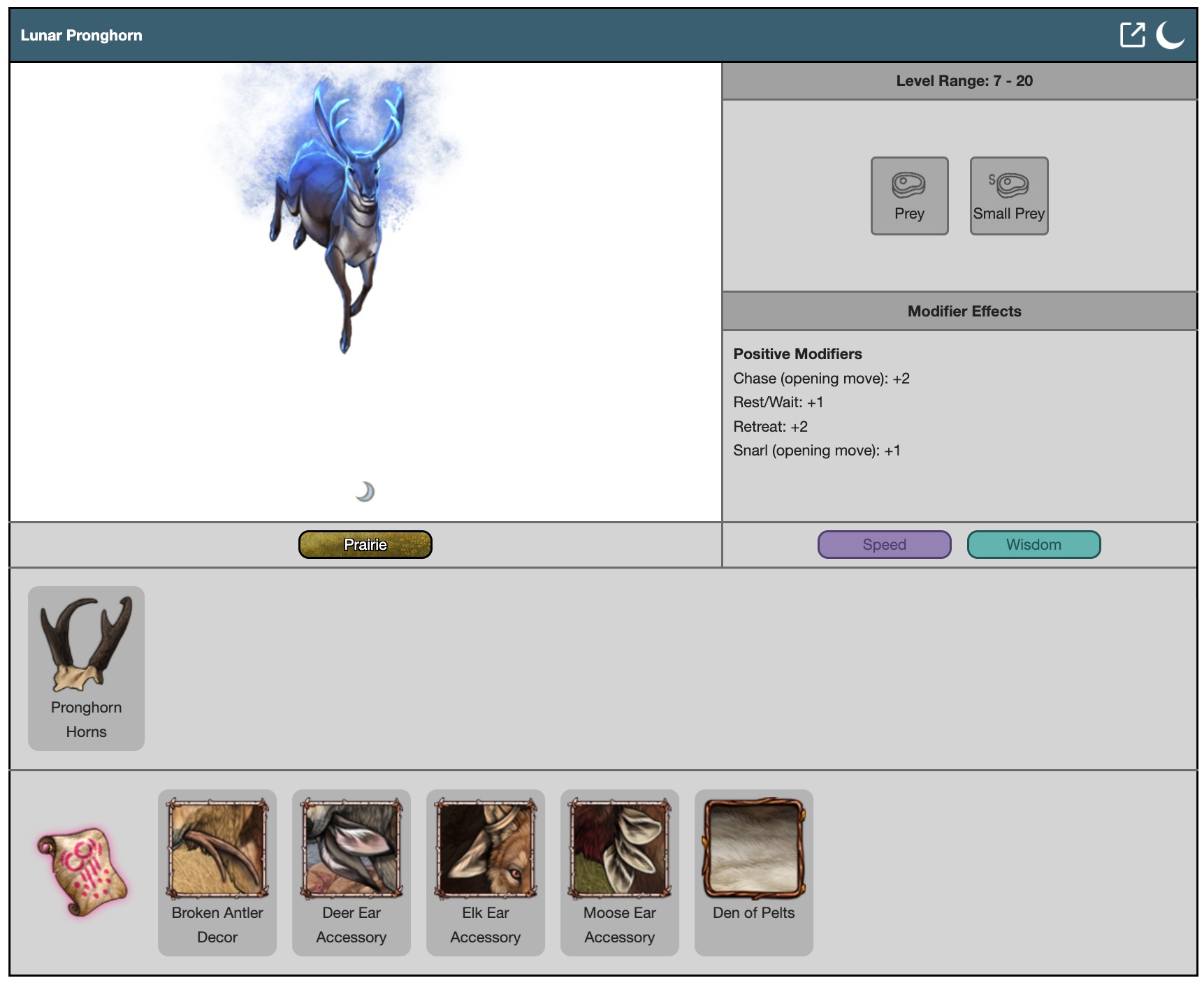Select the Speed stat tag
The height and width of the screenshot is (985, 1204).
click(884, 544)
